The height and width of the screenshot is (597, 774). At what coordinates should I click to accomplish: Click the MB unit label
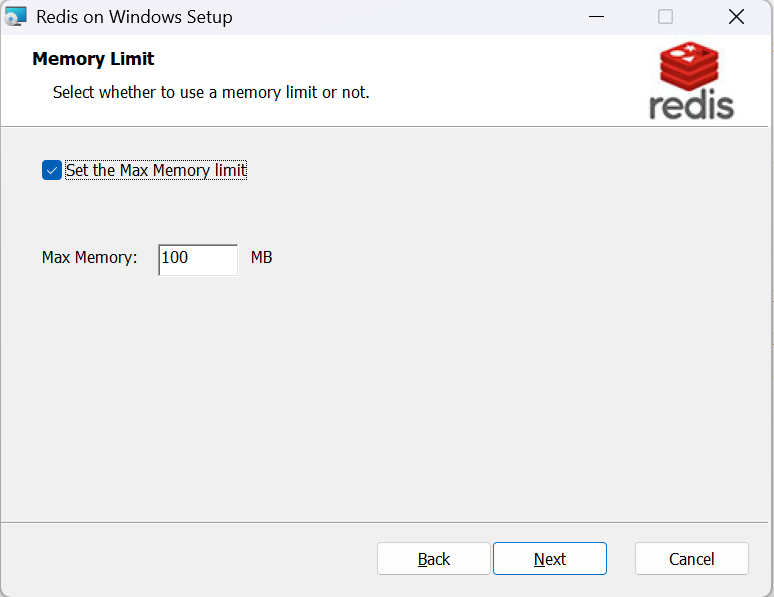pyautogui.click(x=262, y=257)
